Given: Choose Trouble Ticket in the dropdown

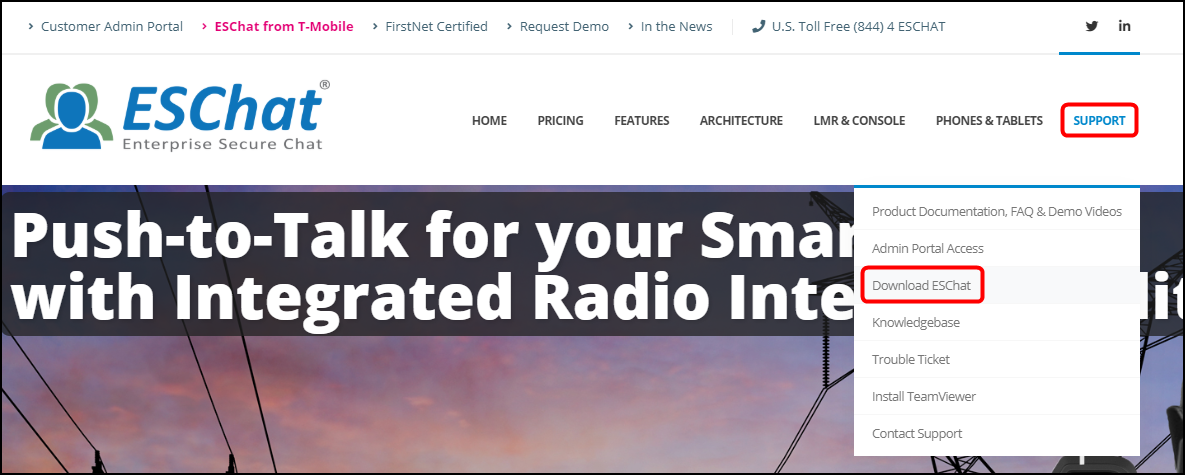Looking at the screenshot, I should coord(997,359).
